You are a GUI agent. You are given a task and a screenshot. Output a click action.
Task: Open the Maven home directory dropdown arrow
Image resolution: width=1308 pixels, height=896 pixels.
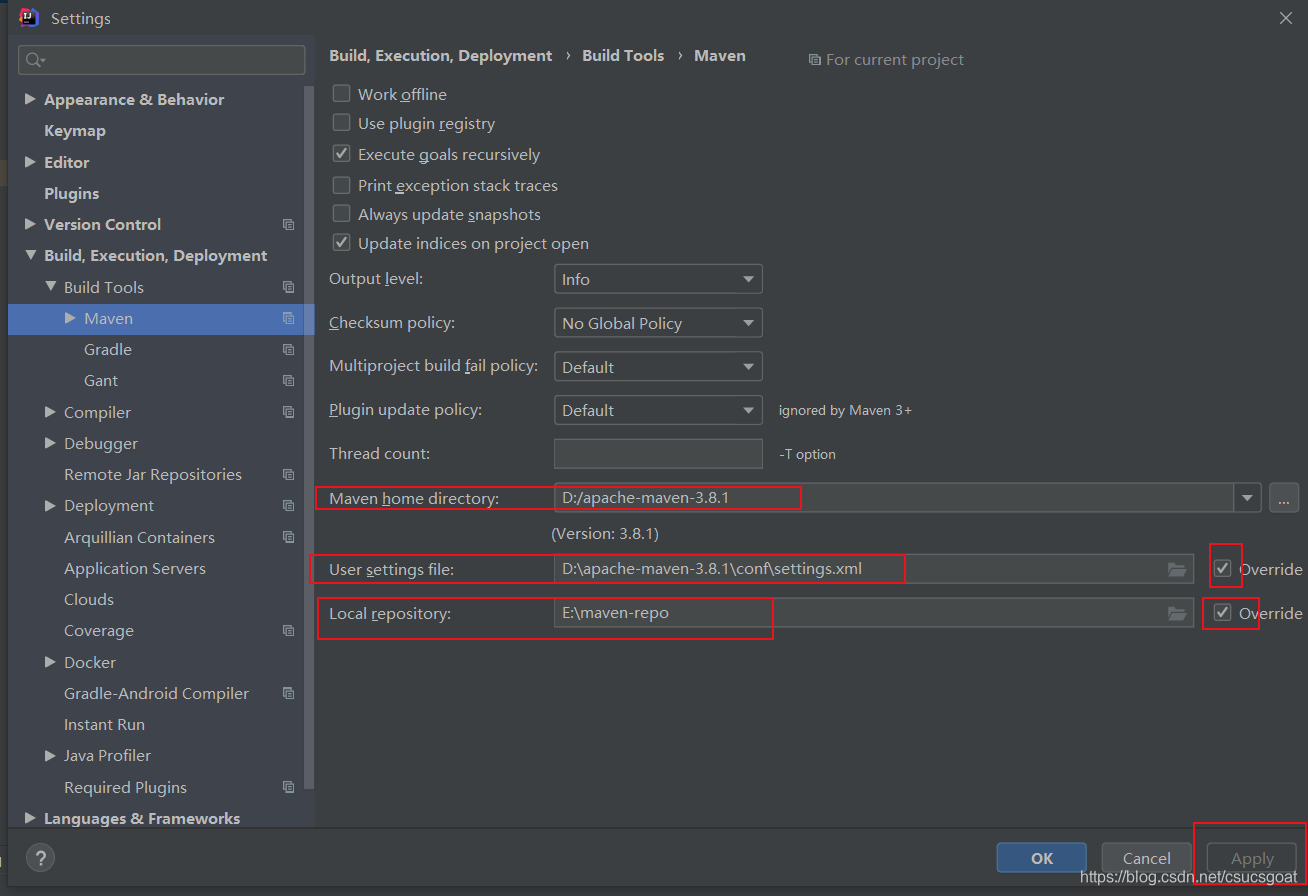(1247, 497)
